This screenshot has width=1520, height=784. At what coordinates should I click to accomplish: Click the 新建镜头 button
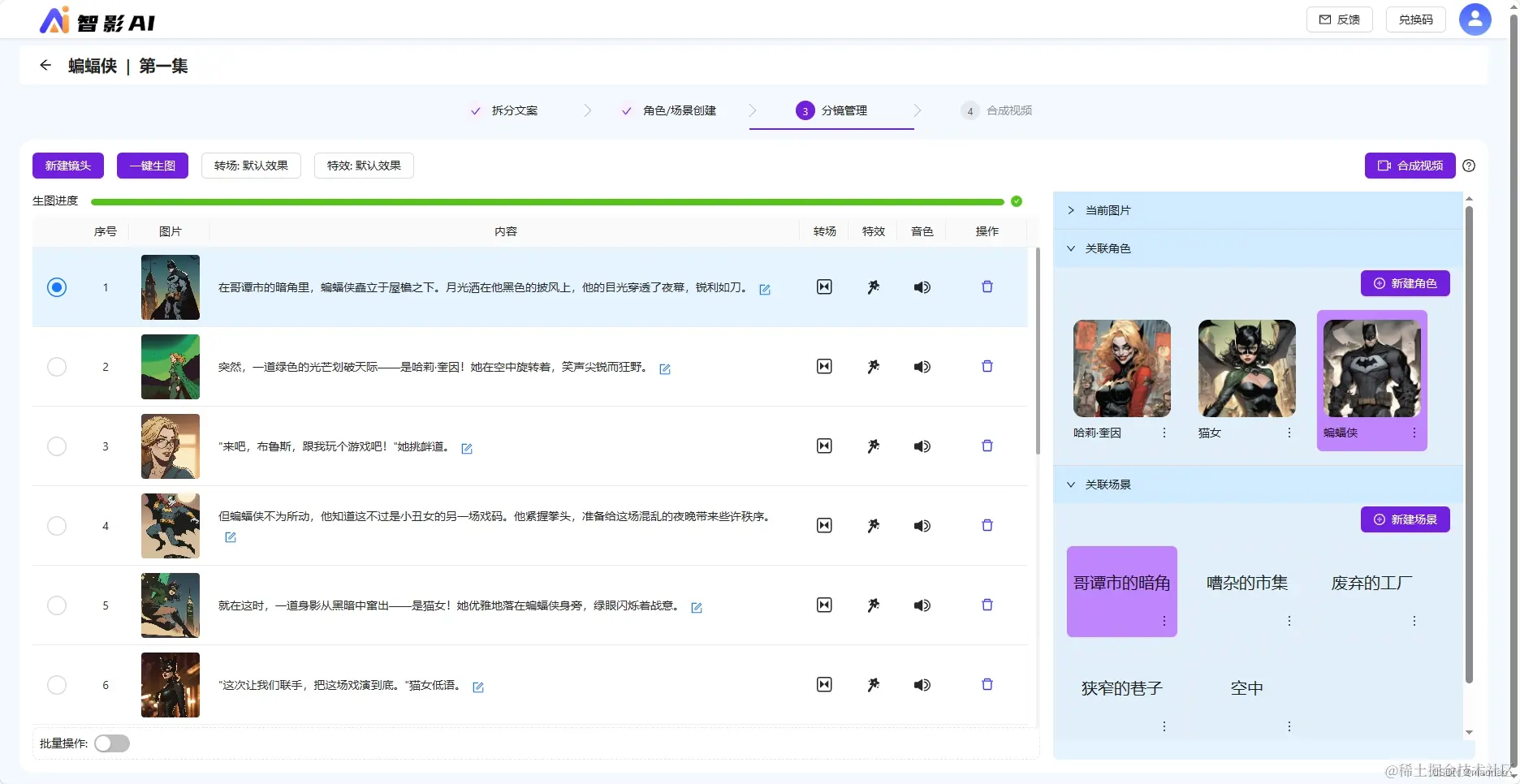coord(68,166)
